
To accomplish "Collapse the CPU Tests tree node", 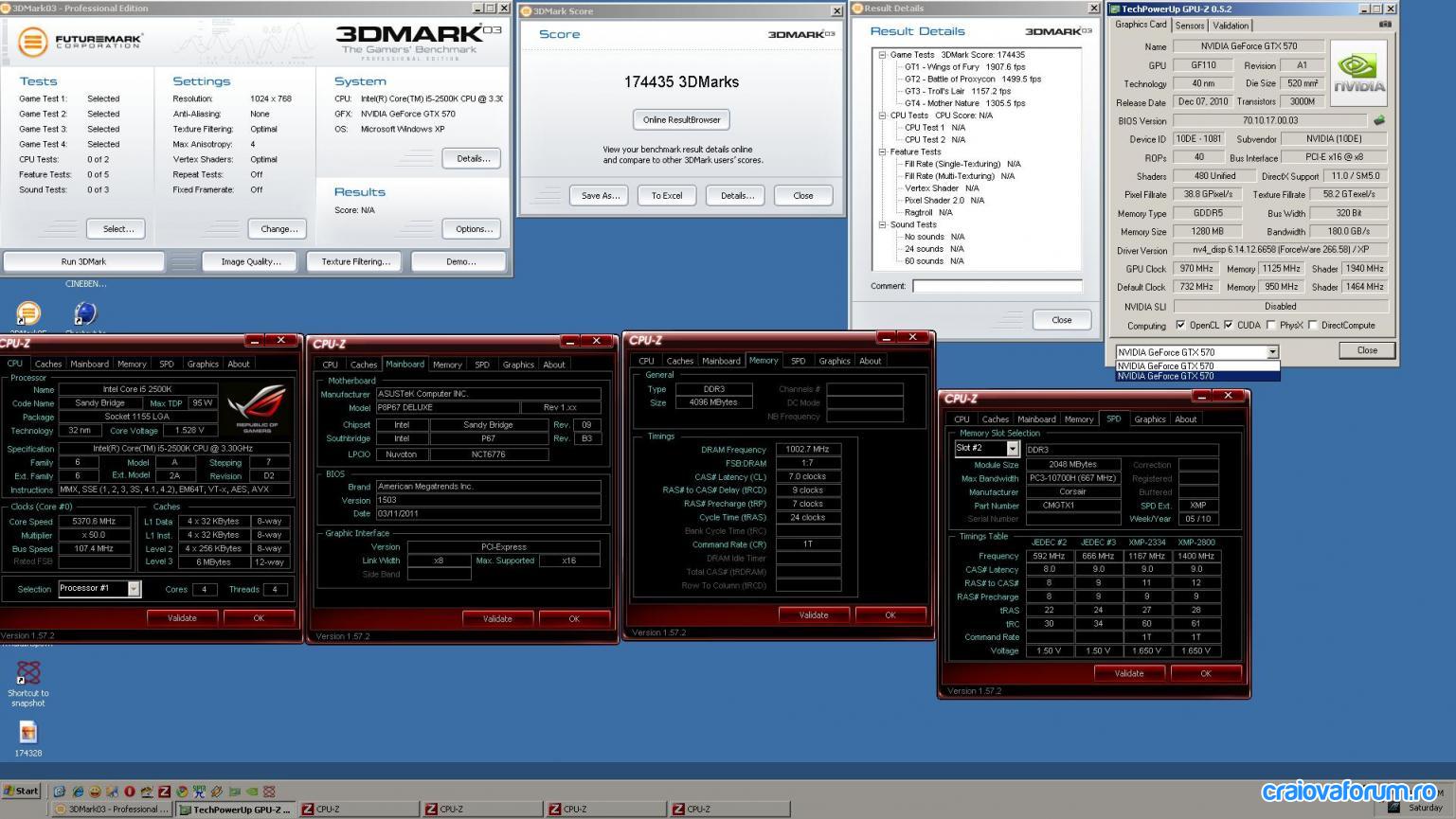I will (882, 116).
